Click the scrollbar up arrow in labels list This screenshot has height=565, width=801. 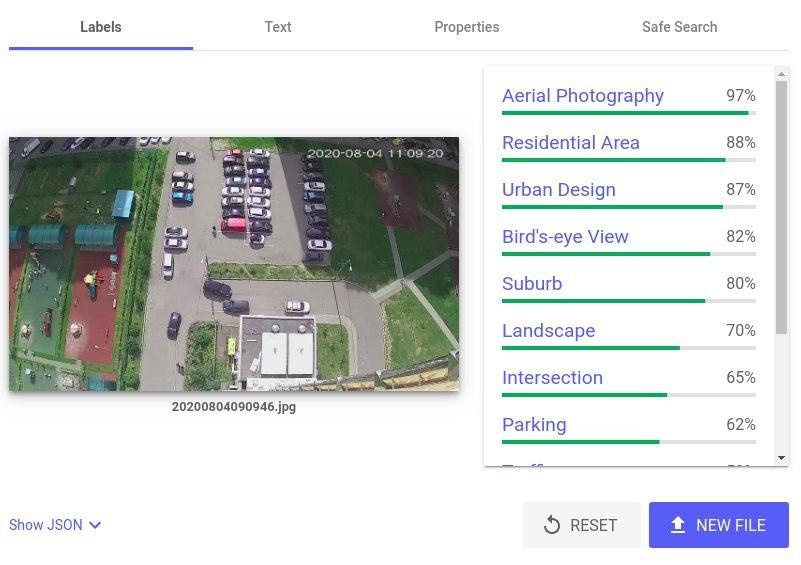781,75
